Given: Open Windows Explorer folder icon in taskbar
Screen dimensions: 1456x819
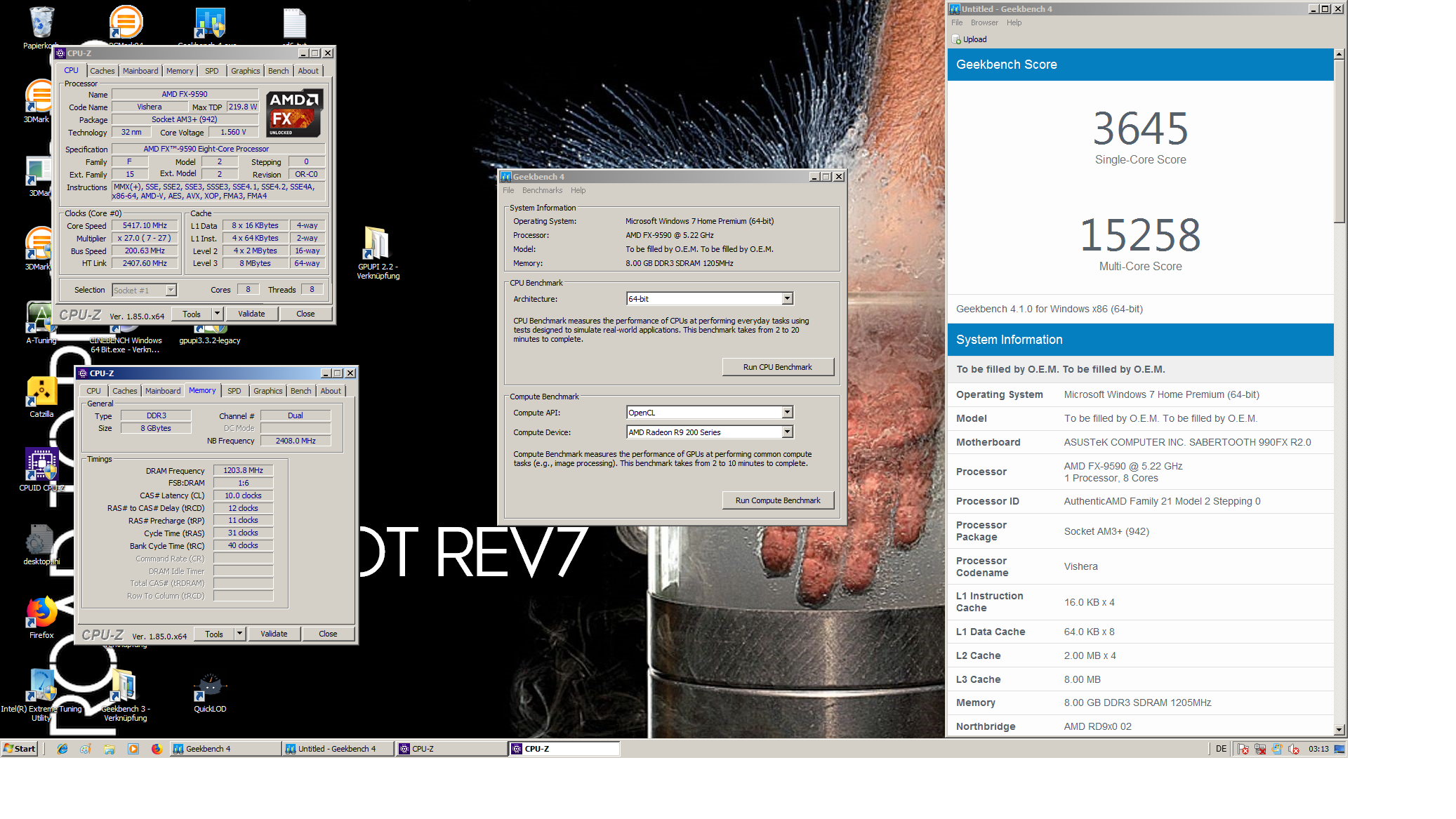Looking at the screenshot, I should [110, 749].
